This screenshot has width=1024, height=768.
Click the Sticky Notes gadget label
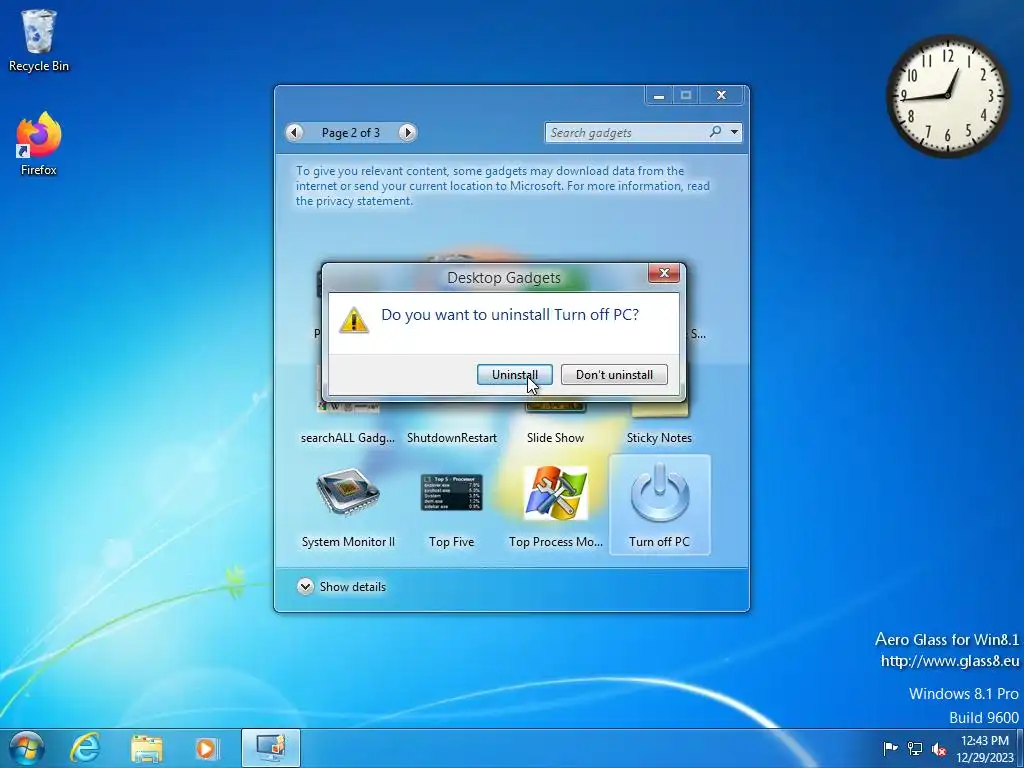click(659, 438)
